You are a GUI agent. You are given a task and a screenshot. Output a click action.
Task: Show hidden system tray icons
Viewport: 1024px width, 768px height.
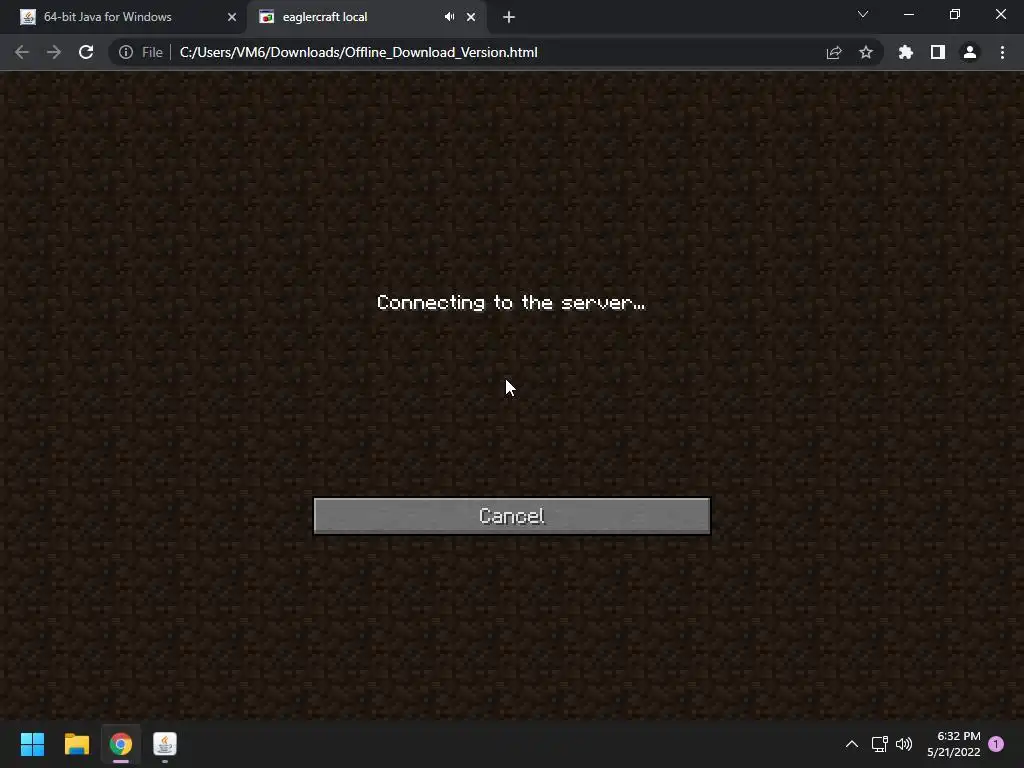point(852,744)
